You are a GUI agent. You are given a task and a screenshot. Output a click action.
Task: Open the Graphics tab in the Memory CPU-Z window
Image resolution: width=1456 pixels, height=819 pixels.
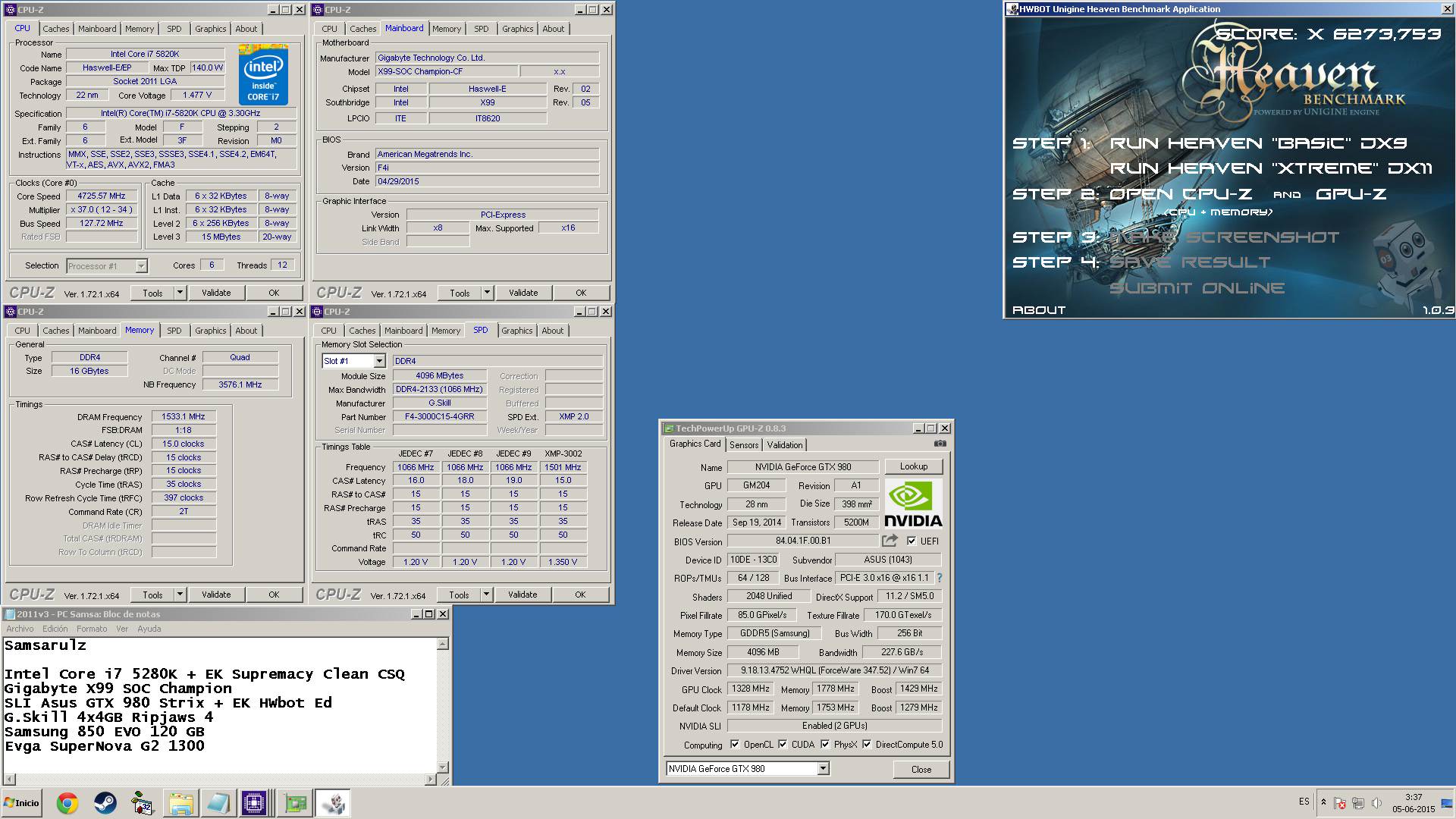coord(210,331)
